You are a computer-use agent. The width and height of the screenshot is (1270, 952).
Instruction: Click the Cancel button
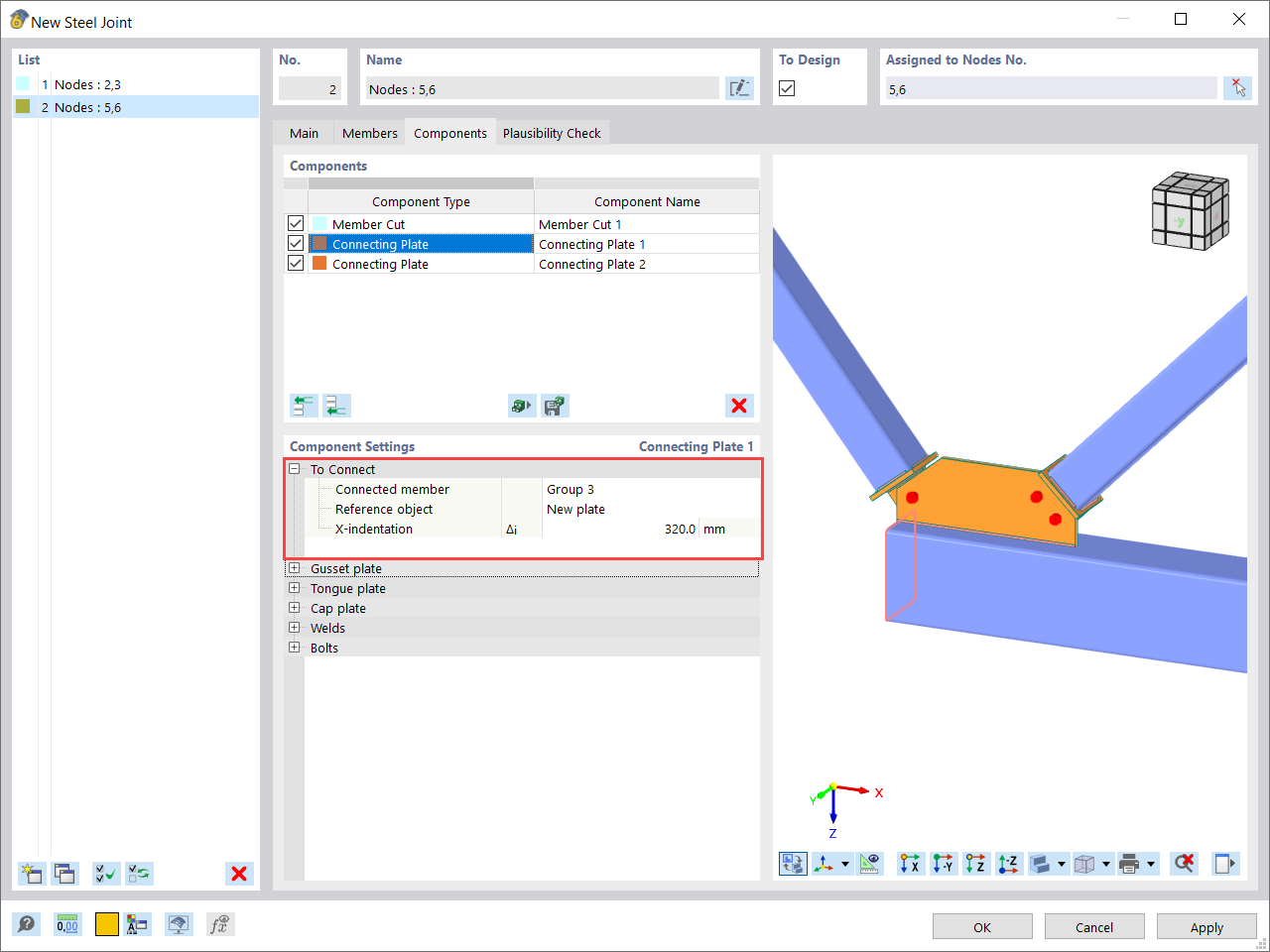pos(1094,927)
